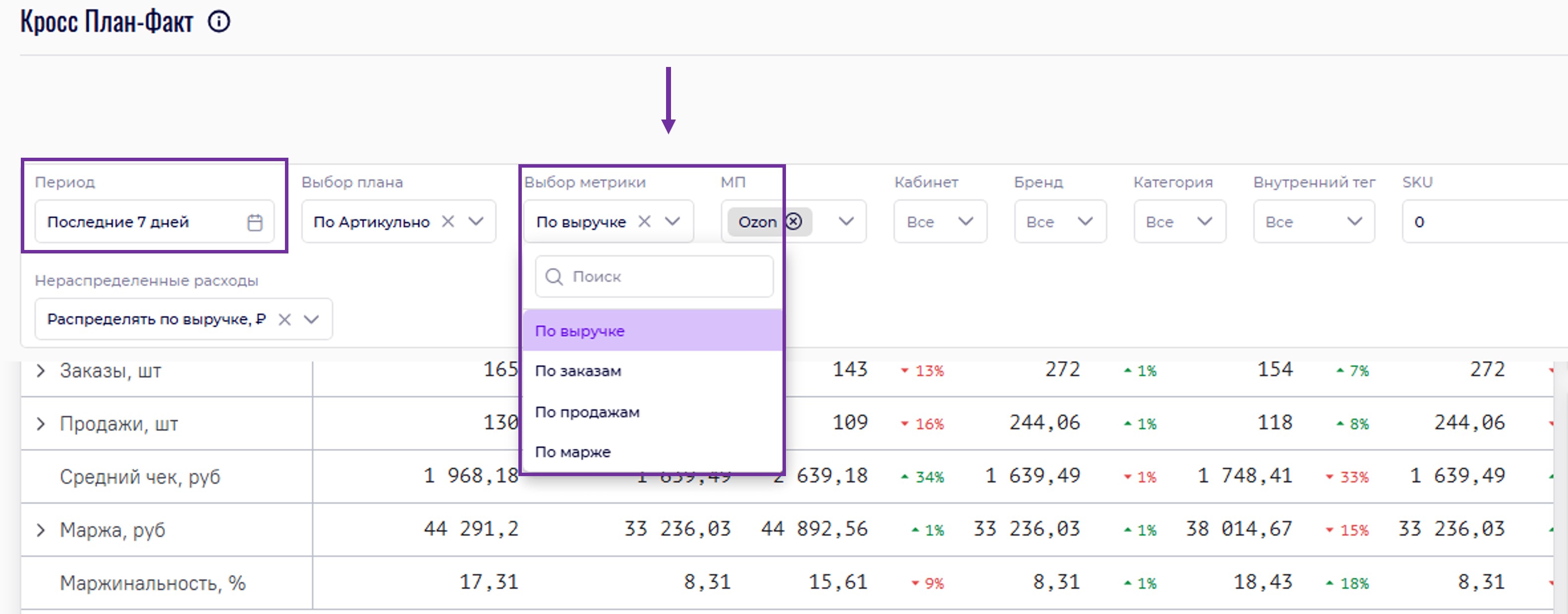Image resolution: width=1568 pixels, height=614 pixels.
Task: Select По заказам metric option
Action: pos(578,371)
